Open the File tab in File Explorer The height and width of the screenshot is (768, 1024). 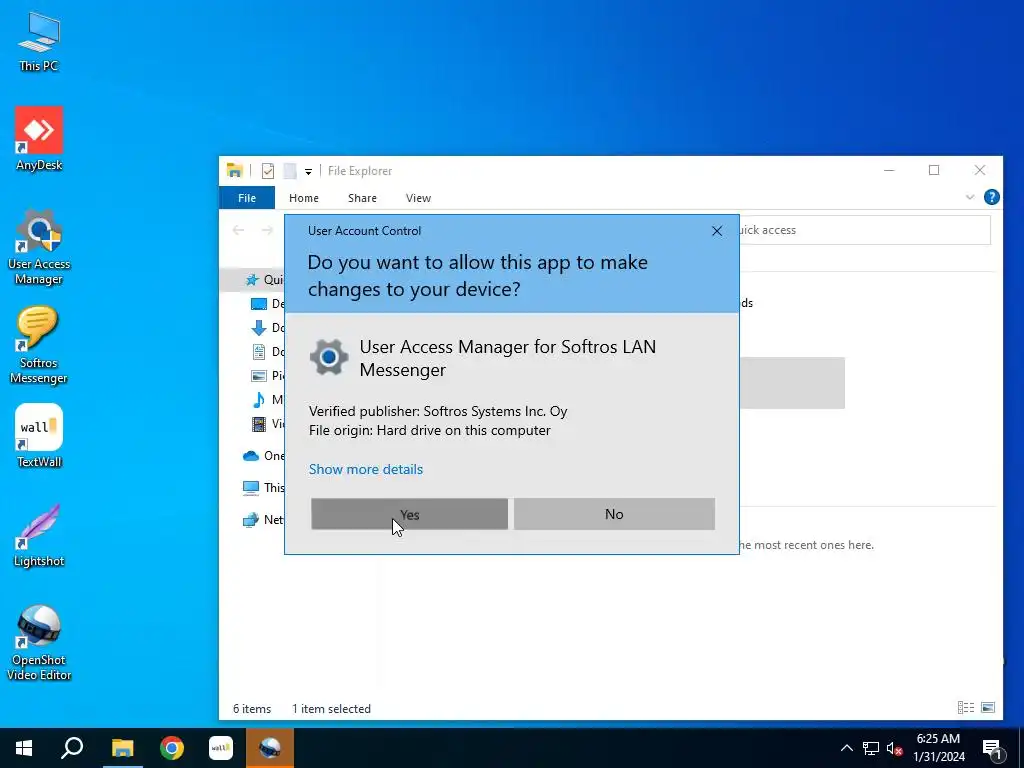tap(247, 198)
